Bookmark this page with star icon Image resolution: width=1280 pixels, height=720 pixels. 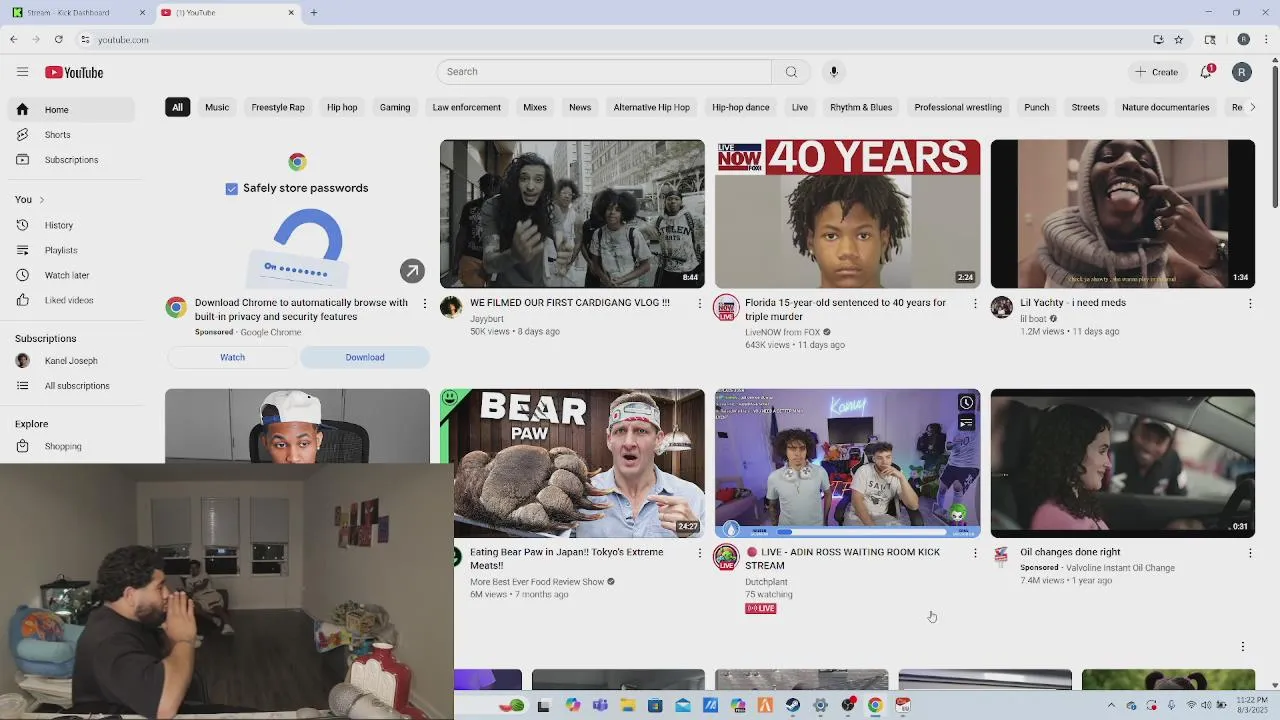point(1179,40)
